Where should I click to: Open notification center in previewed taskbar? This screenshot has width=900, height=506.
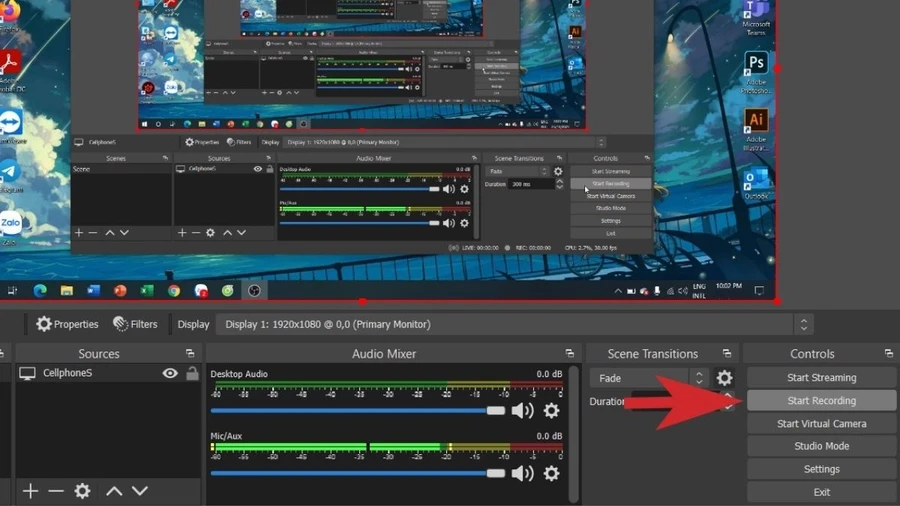pos(759,291)
